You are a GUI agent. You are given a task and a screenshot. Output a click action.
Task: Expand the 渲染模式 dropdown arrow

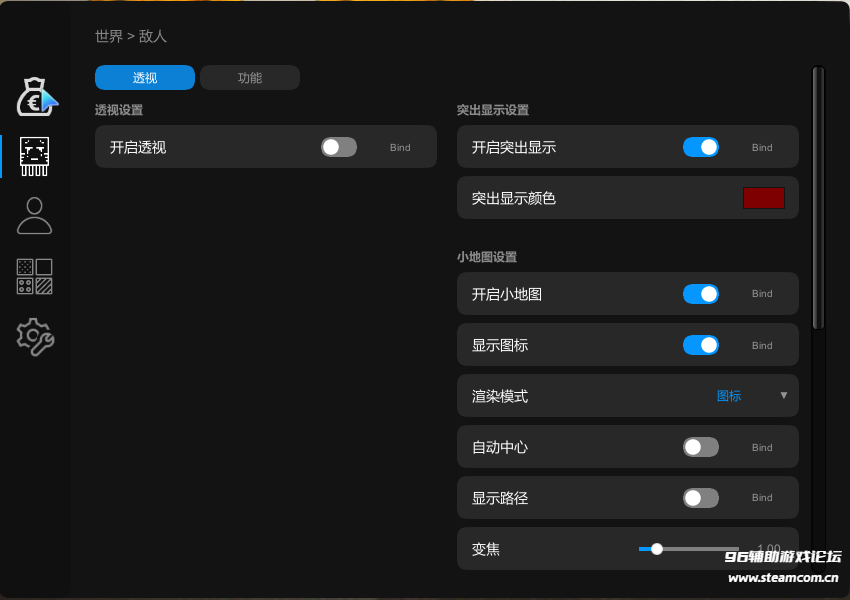pos(784,396)
